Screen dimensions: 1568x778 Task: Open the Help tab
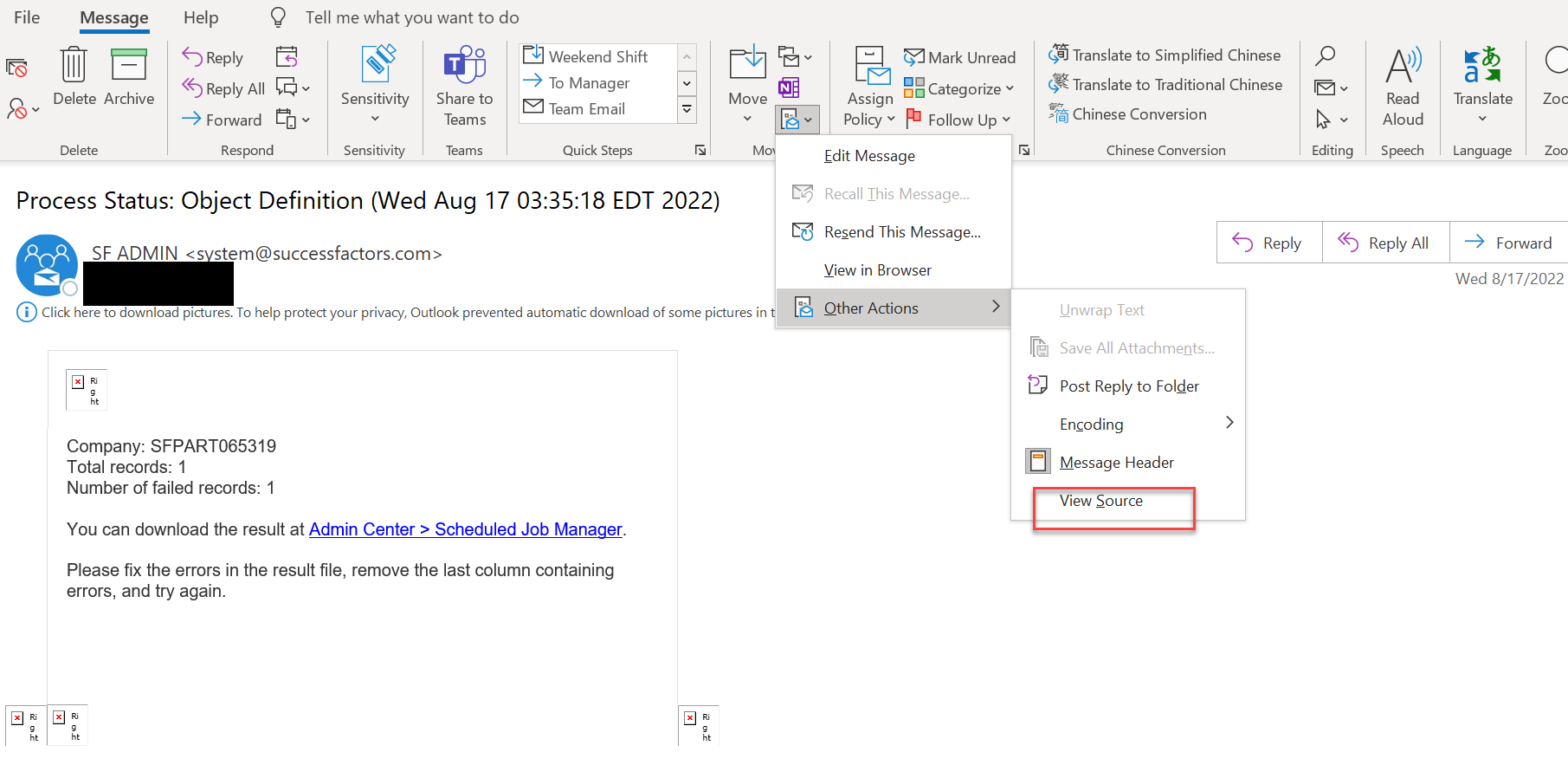tap(201, 17)
